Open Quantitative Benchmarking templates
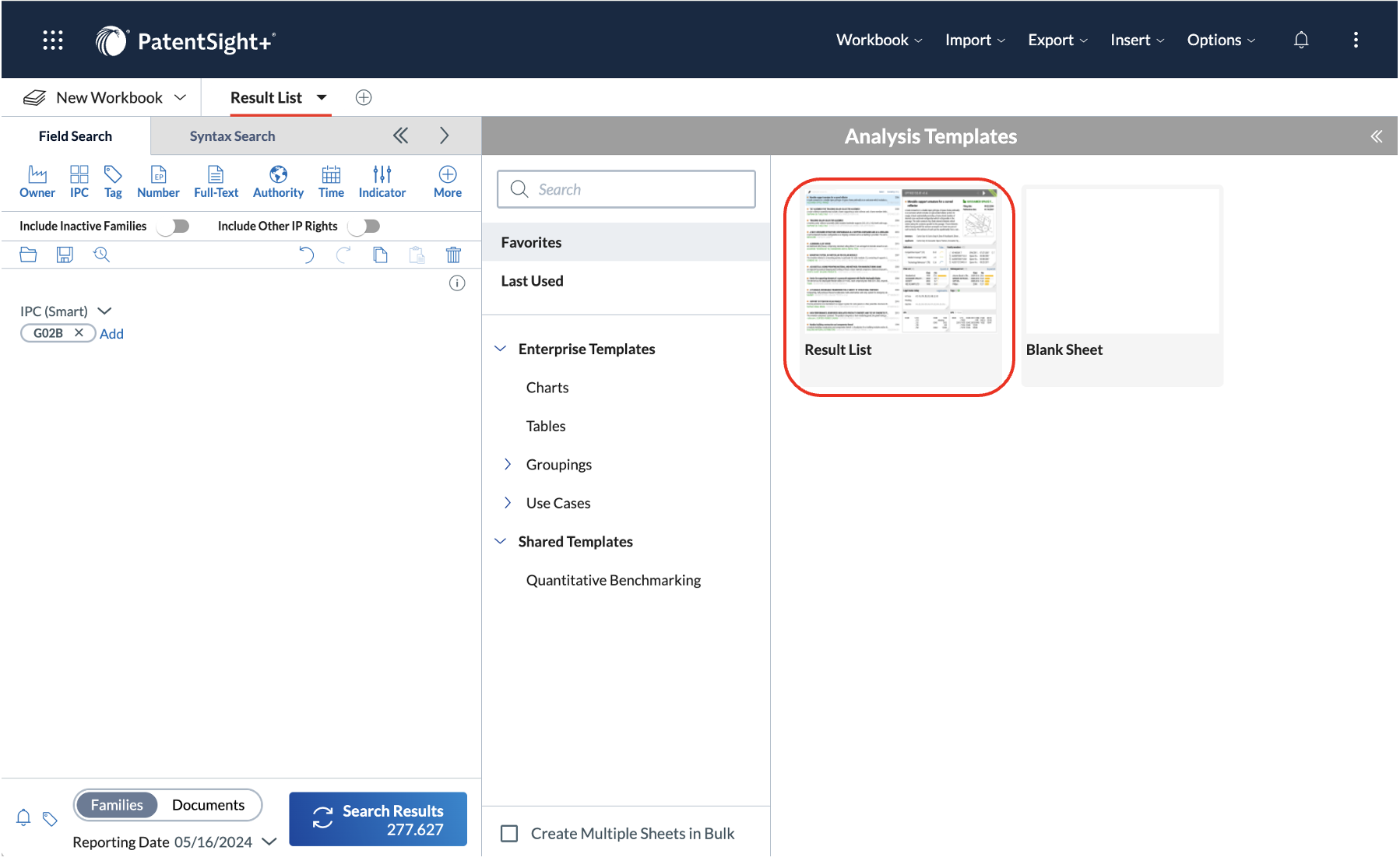Image resolution: width=1400 pixels, height=861 pixels. [x=614, y=581]
